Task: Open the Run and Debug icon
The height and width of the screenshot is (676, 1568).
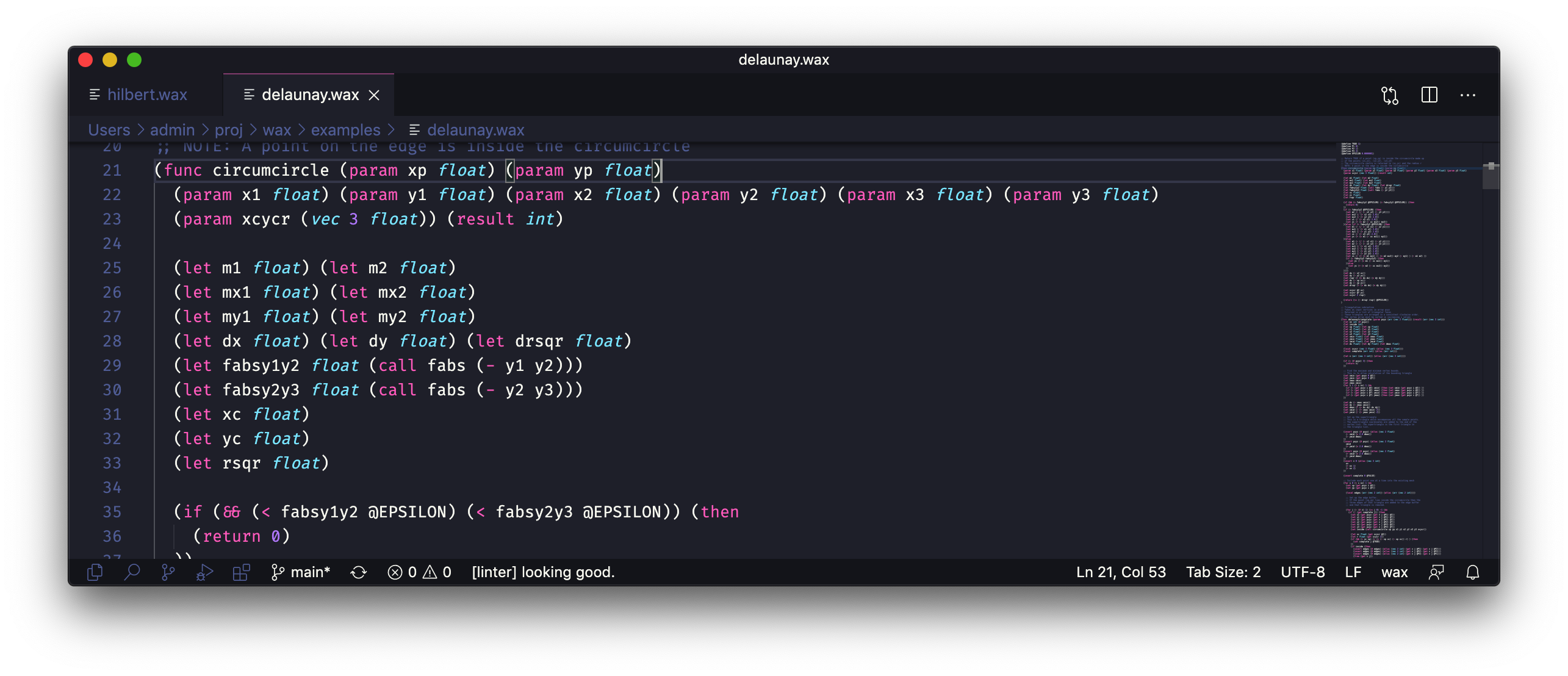Action: tap(204, 572)
